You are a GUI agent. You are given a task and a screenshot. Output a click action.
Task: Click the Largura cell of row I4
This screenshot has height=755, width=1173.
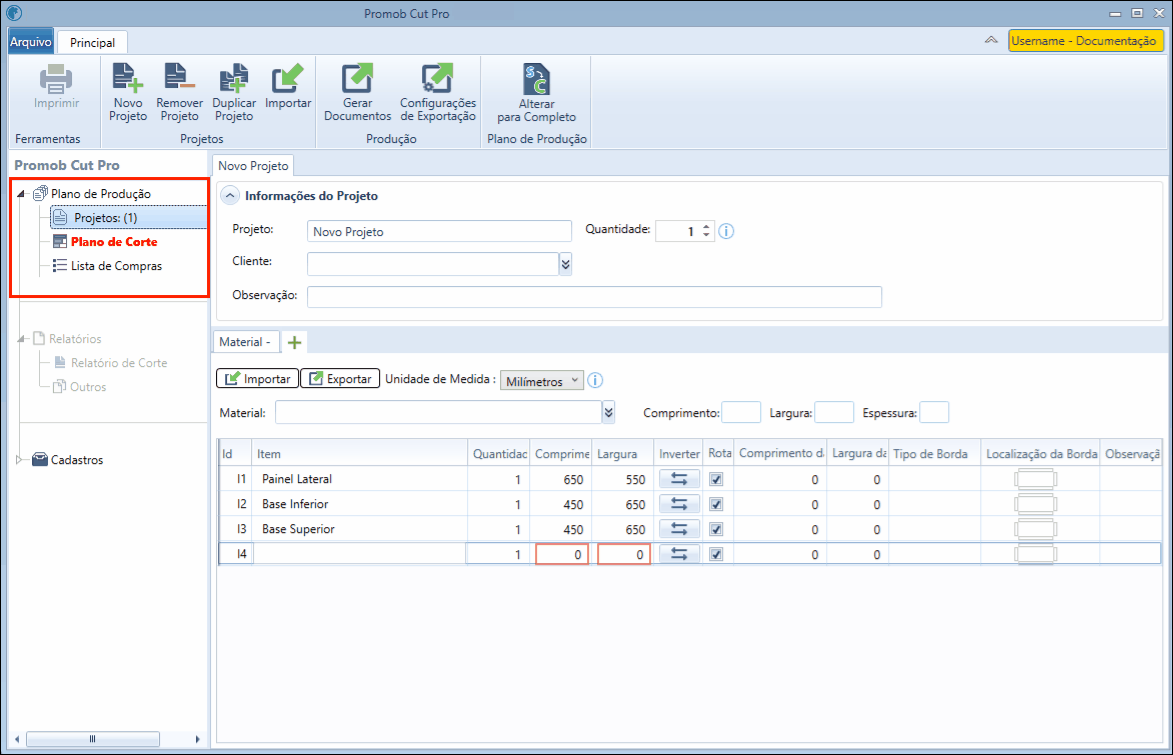(624, 554)
